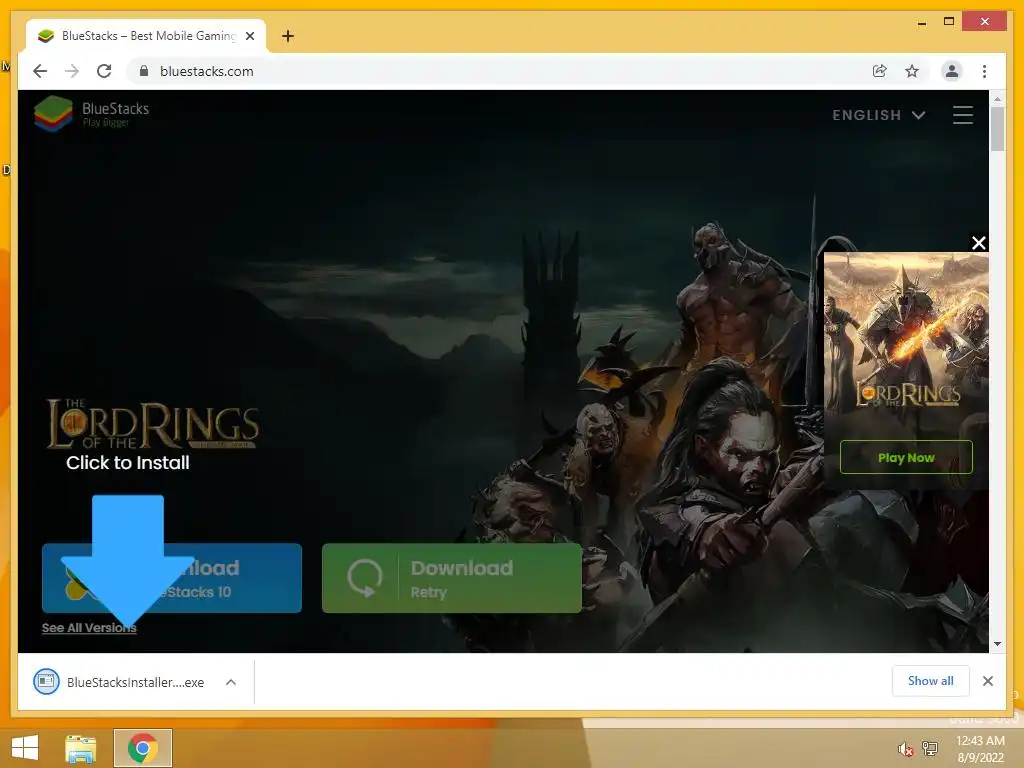This screenshot has width=1024, height=768.
Task: Go back to the previous page
Action: [x=40, y=71]
